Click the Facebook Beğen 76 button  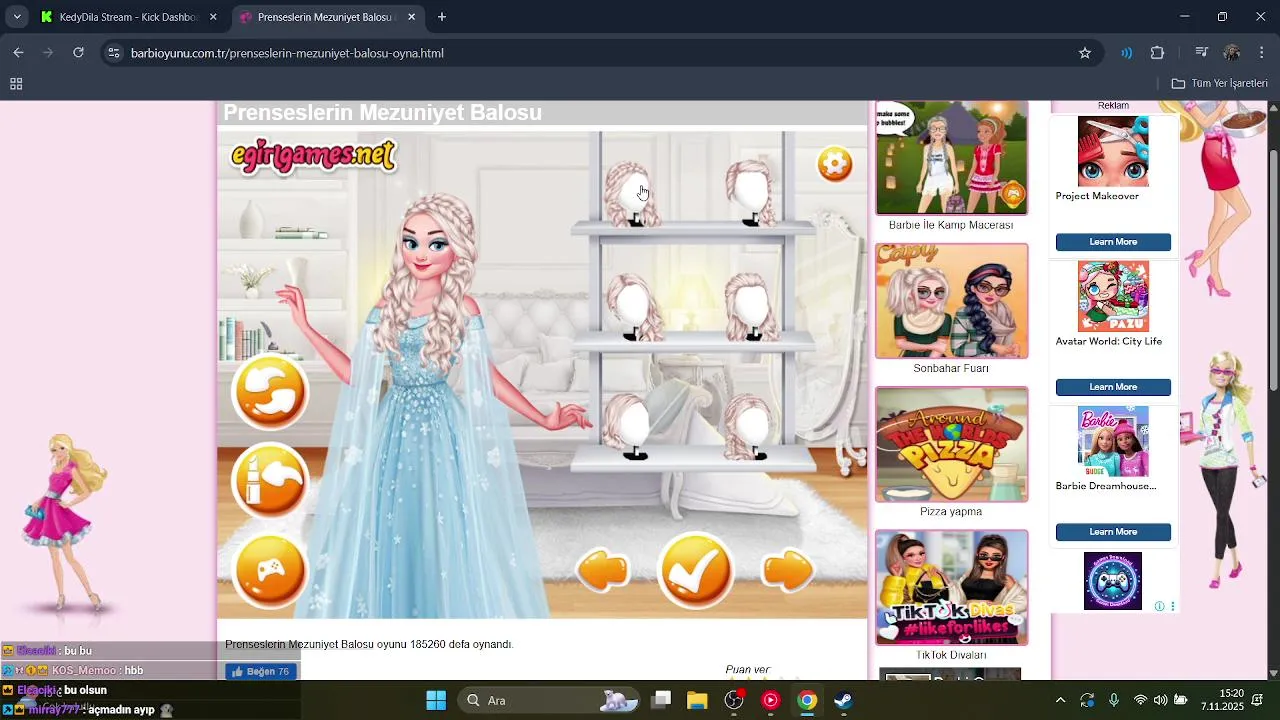(x=261, y=671)
